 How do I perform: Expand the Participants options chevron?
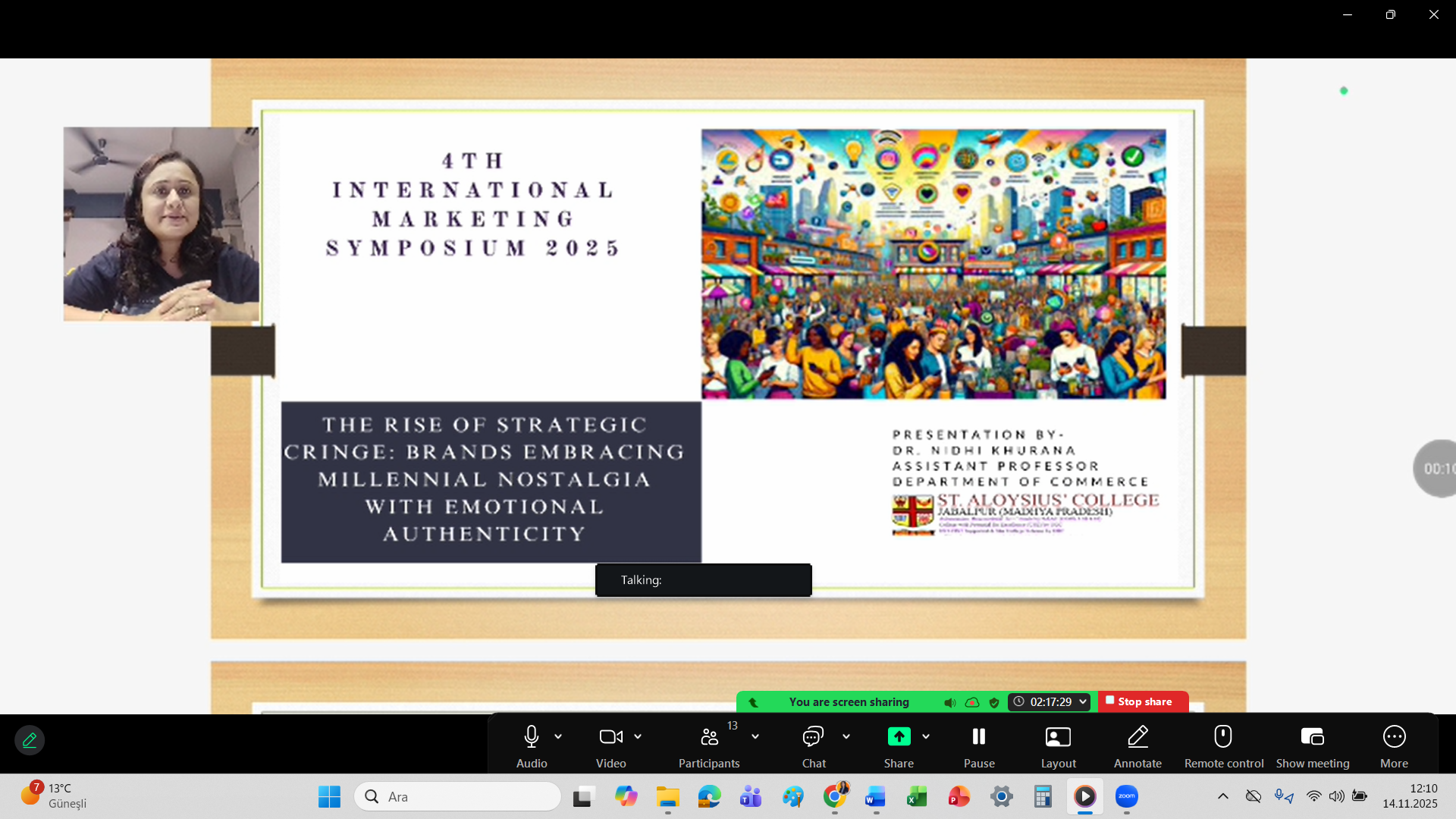point(755,737)
